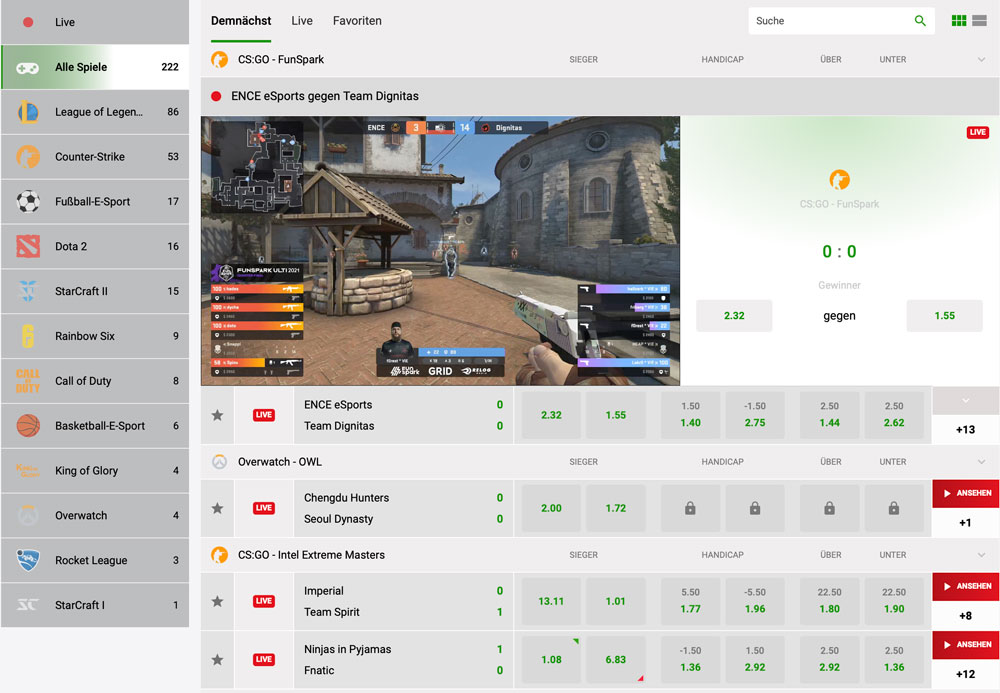Click the Overwatch OWL header icon
This screenshot has width=1000, height=693.
click(219, 462)
